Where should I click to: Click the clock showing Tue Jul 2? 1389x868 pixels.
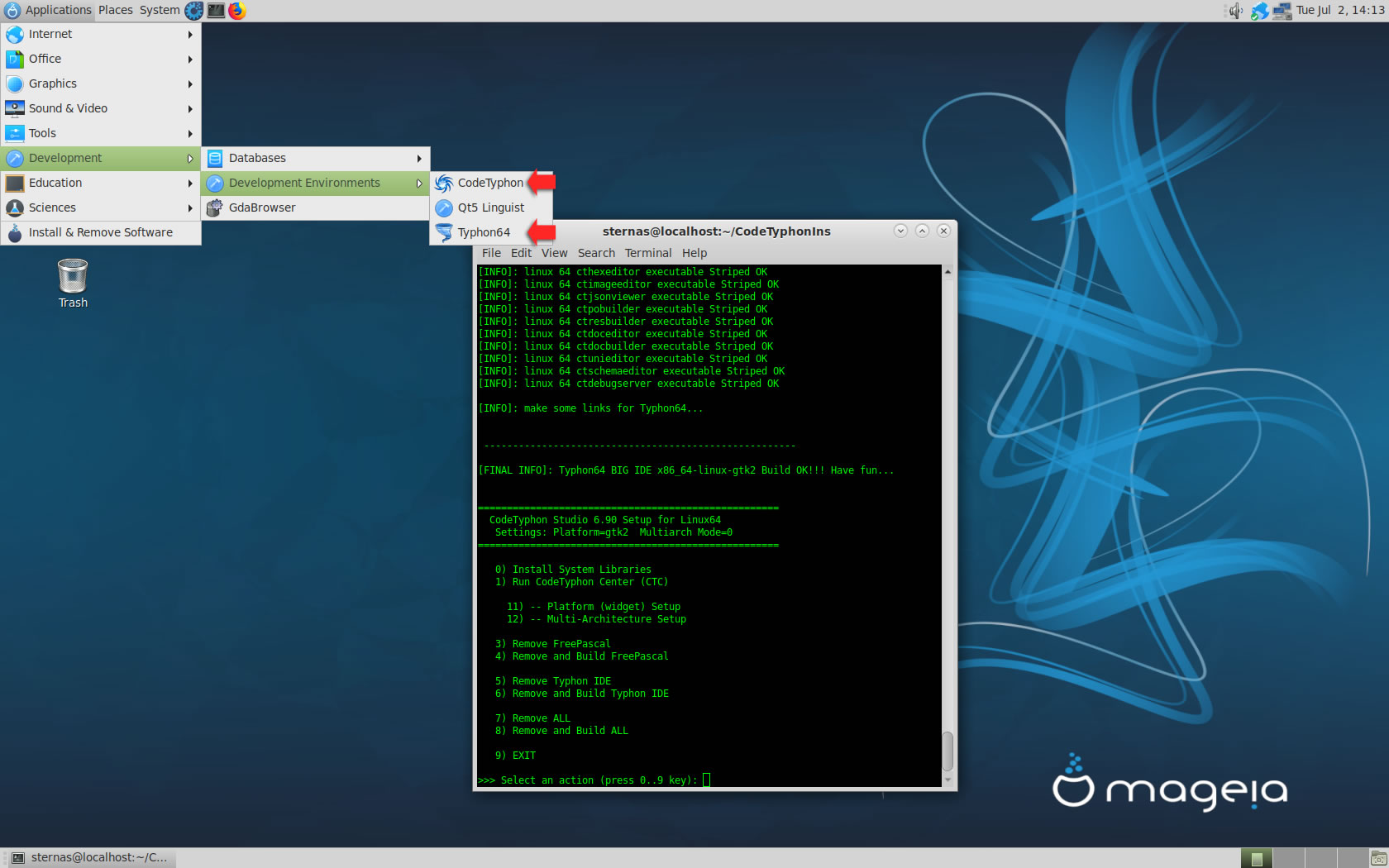[x=1339, y=10]
